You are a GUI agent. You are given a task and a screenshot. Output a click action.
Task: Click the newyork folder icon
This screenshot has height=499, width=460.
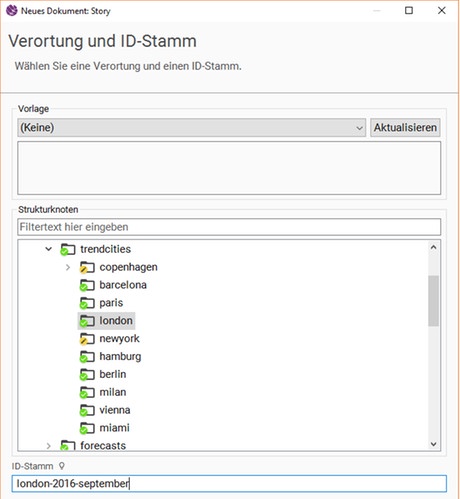click(x=87, y=339)
